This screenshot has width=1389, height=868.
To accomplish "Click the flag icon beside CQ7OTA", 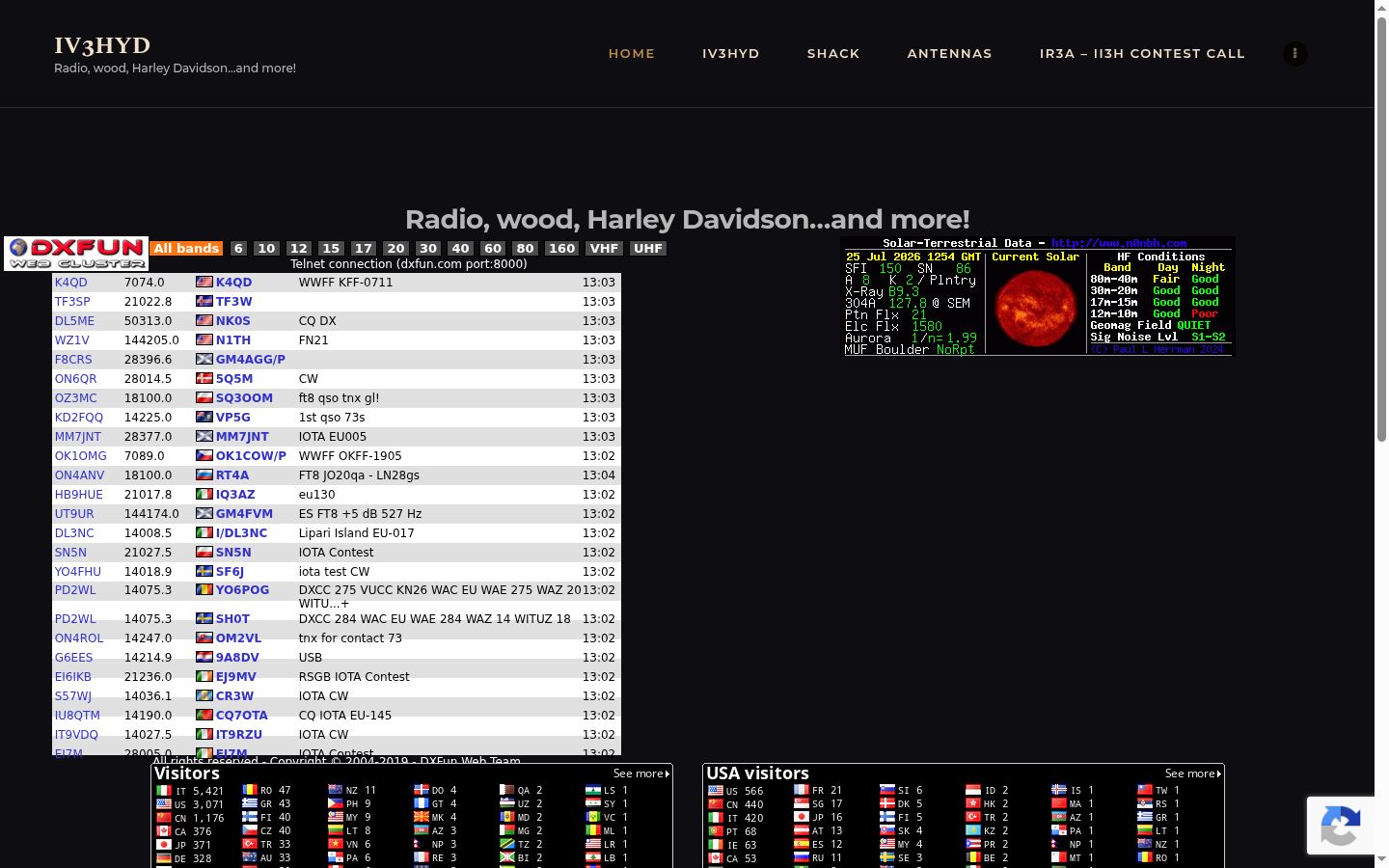I will tap(204, 716).
